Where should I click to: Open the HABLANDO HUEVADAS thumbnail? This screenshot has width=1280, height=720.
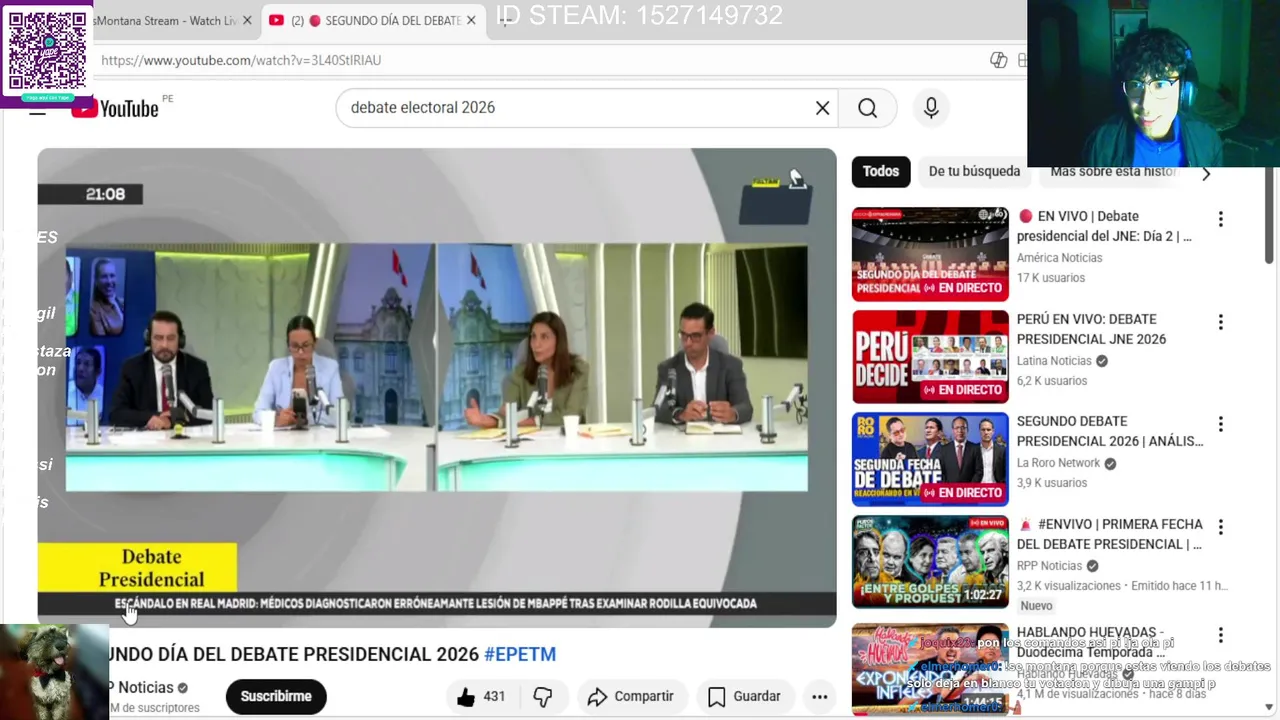click(x=930, y=668)
